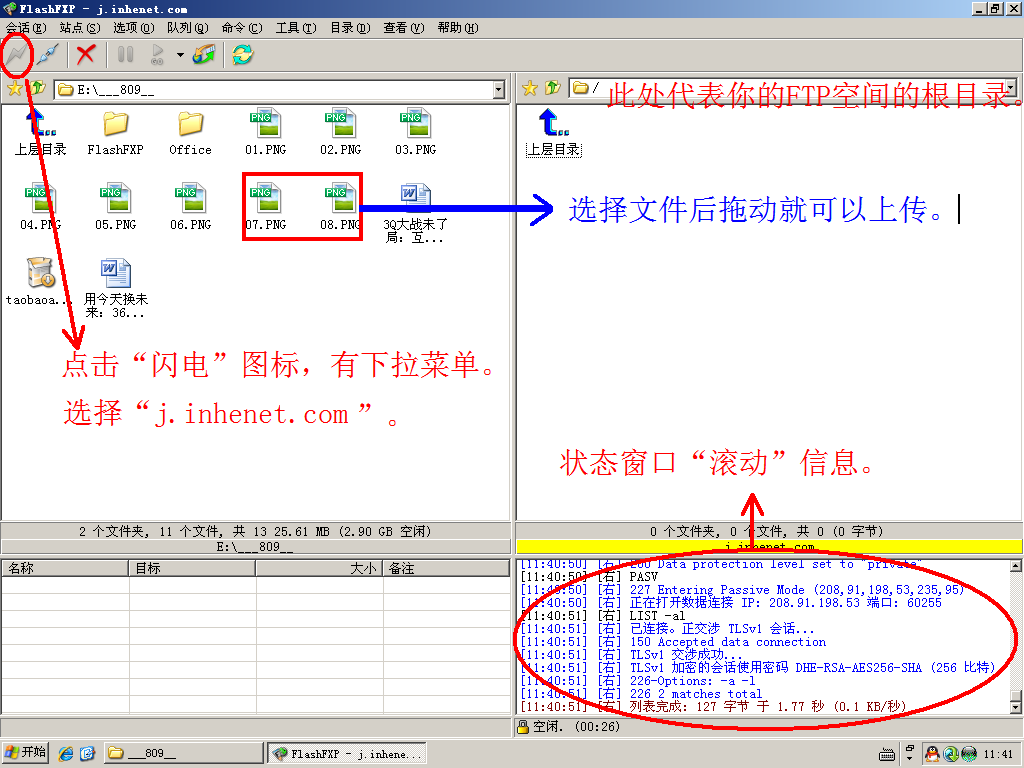Screen dimensions: 1024x768
Task: Select the 07.PNG file
Action: pyautogui.click(x=265, y=206)
